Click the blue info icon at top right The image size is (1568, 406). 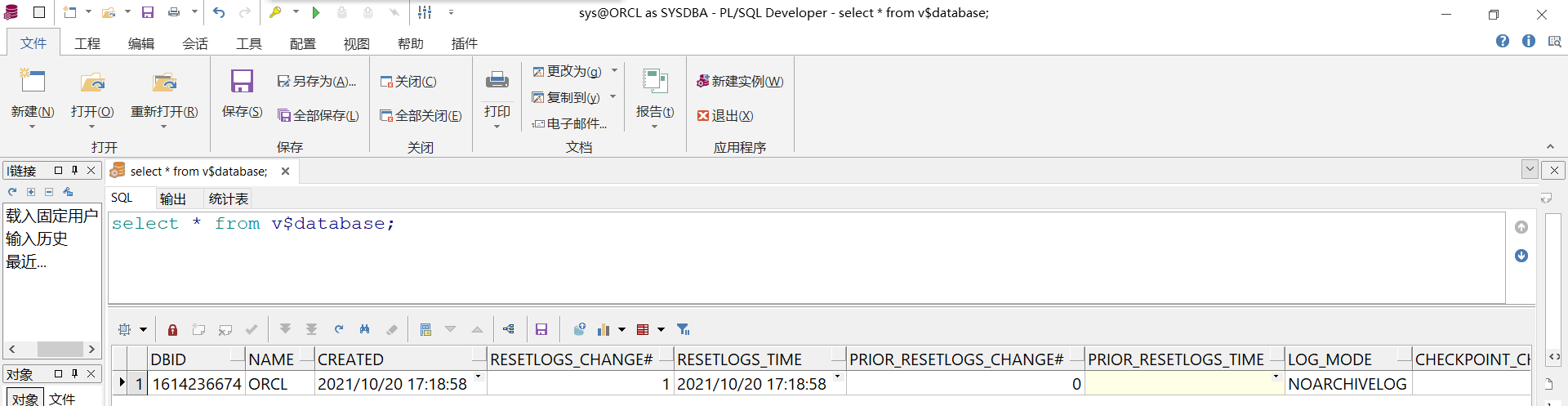coord(1529,41)
